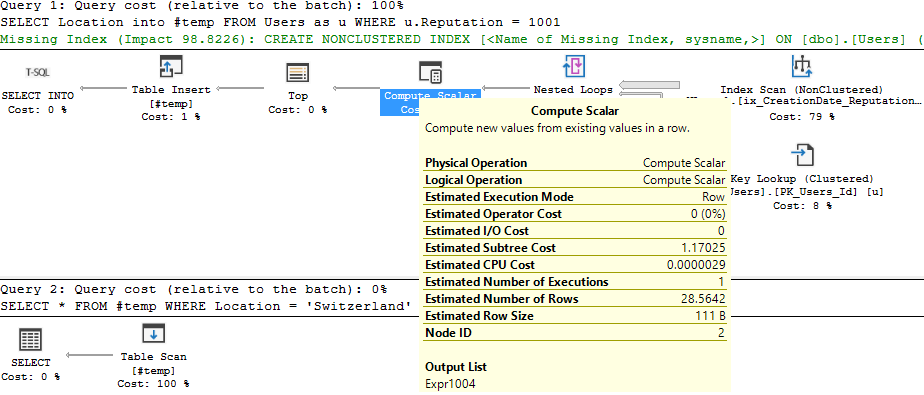This screenshot has width=924, height=395.
Task: Select the Compute Scalar operator icon
Action: click(431, 72)
